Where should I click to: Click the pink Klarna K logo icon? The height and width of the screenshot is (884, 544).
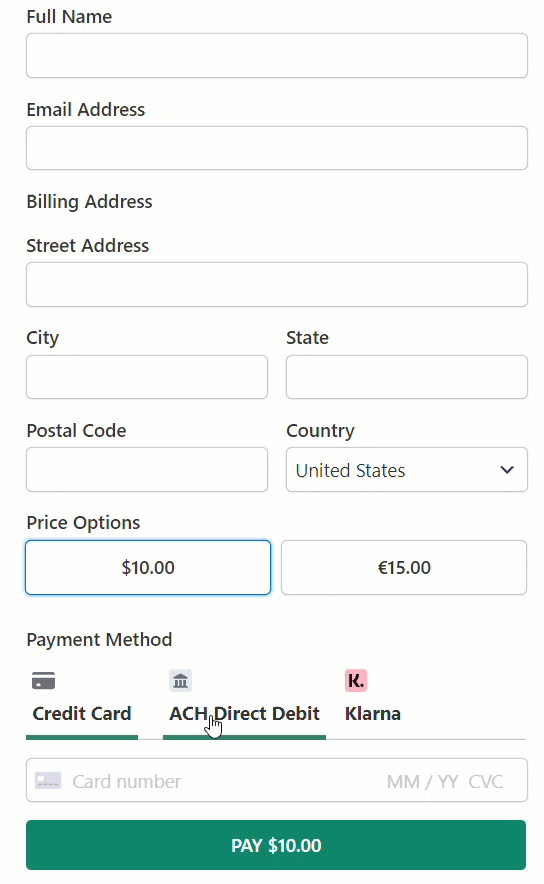356,680
